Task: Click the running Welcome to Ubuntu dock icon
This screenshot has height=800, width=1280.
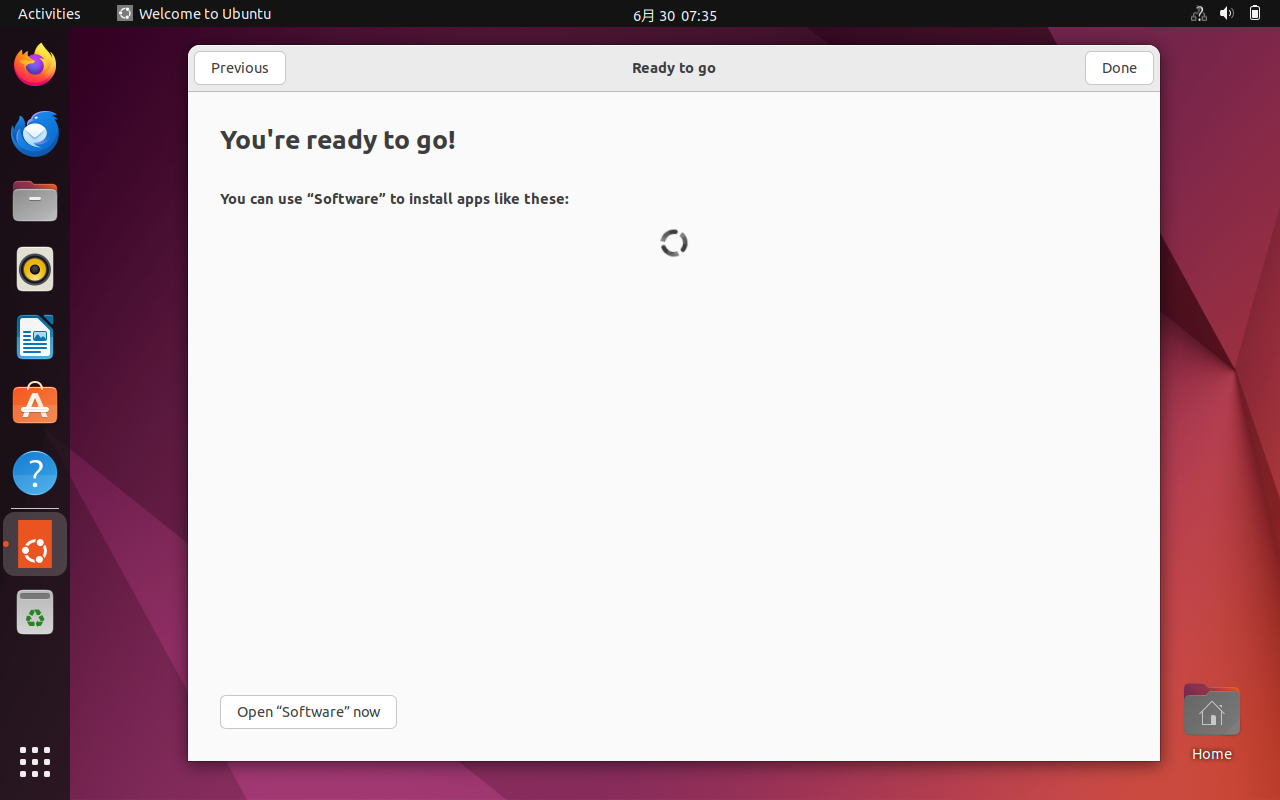Action: [x=35, y=544]
